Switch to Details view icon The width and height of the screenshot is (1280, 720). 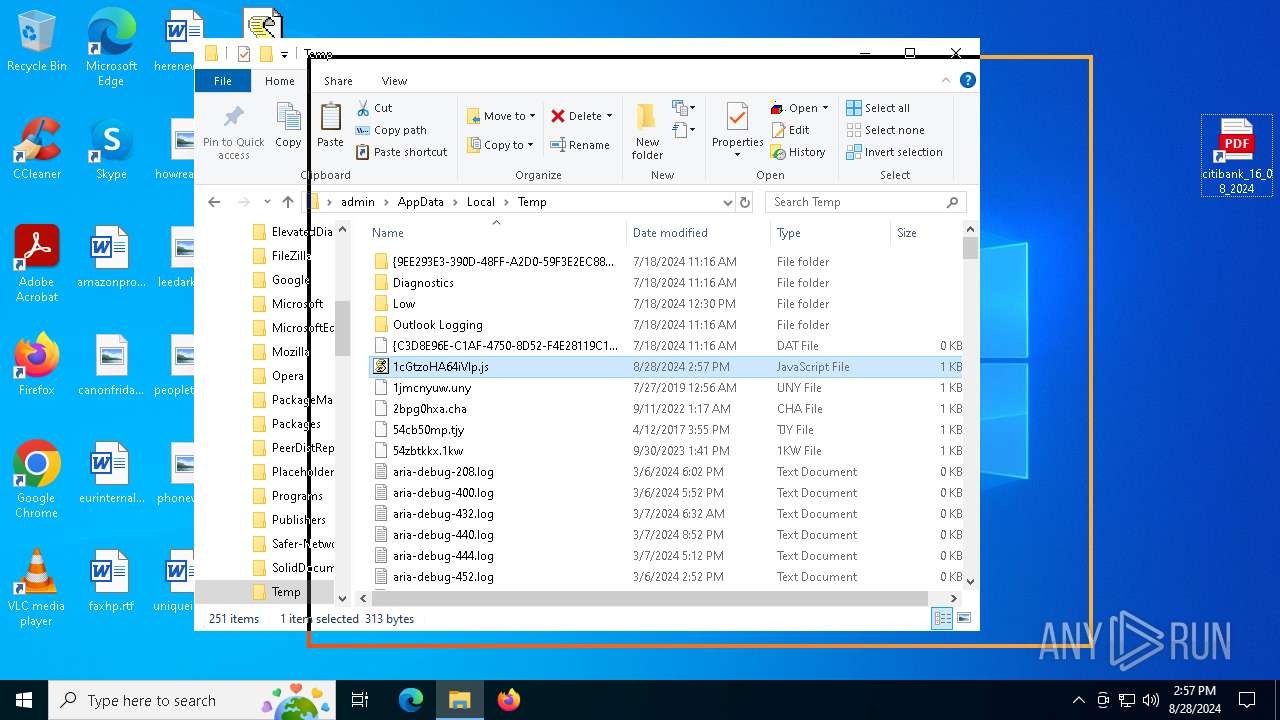[x=942, y=619]
